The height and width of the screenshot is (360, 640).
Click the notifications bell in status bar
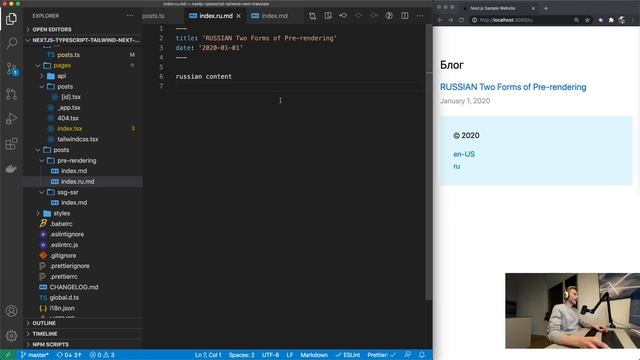[x=422, y=355]
